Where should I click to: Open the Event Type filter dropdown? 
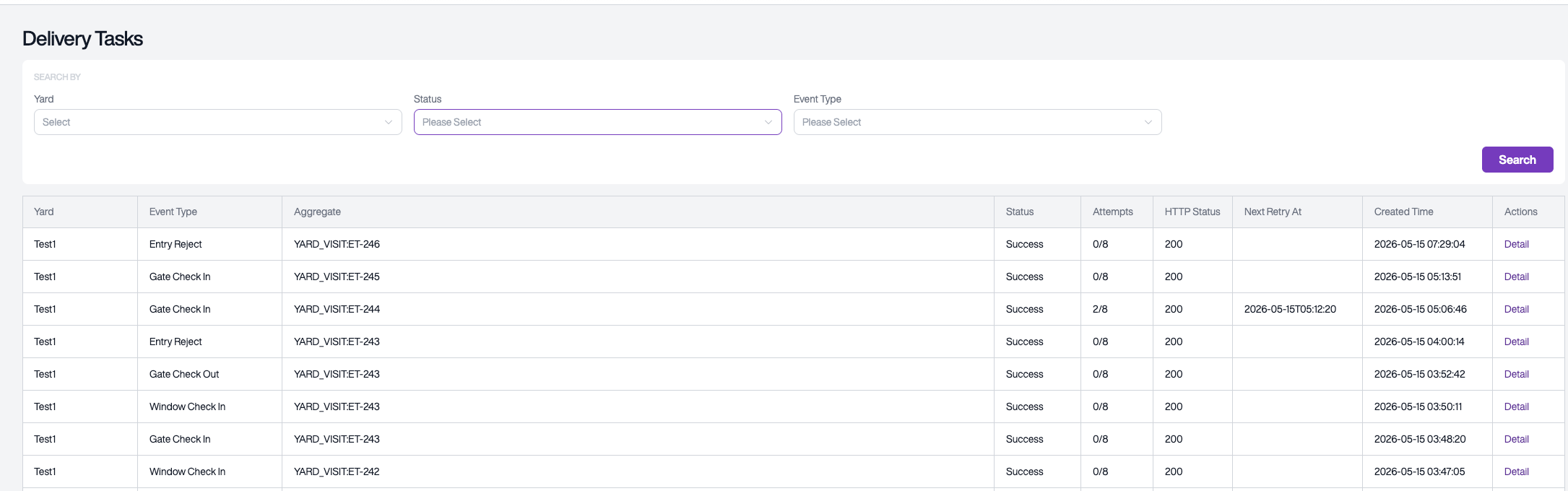977,122
